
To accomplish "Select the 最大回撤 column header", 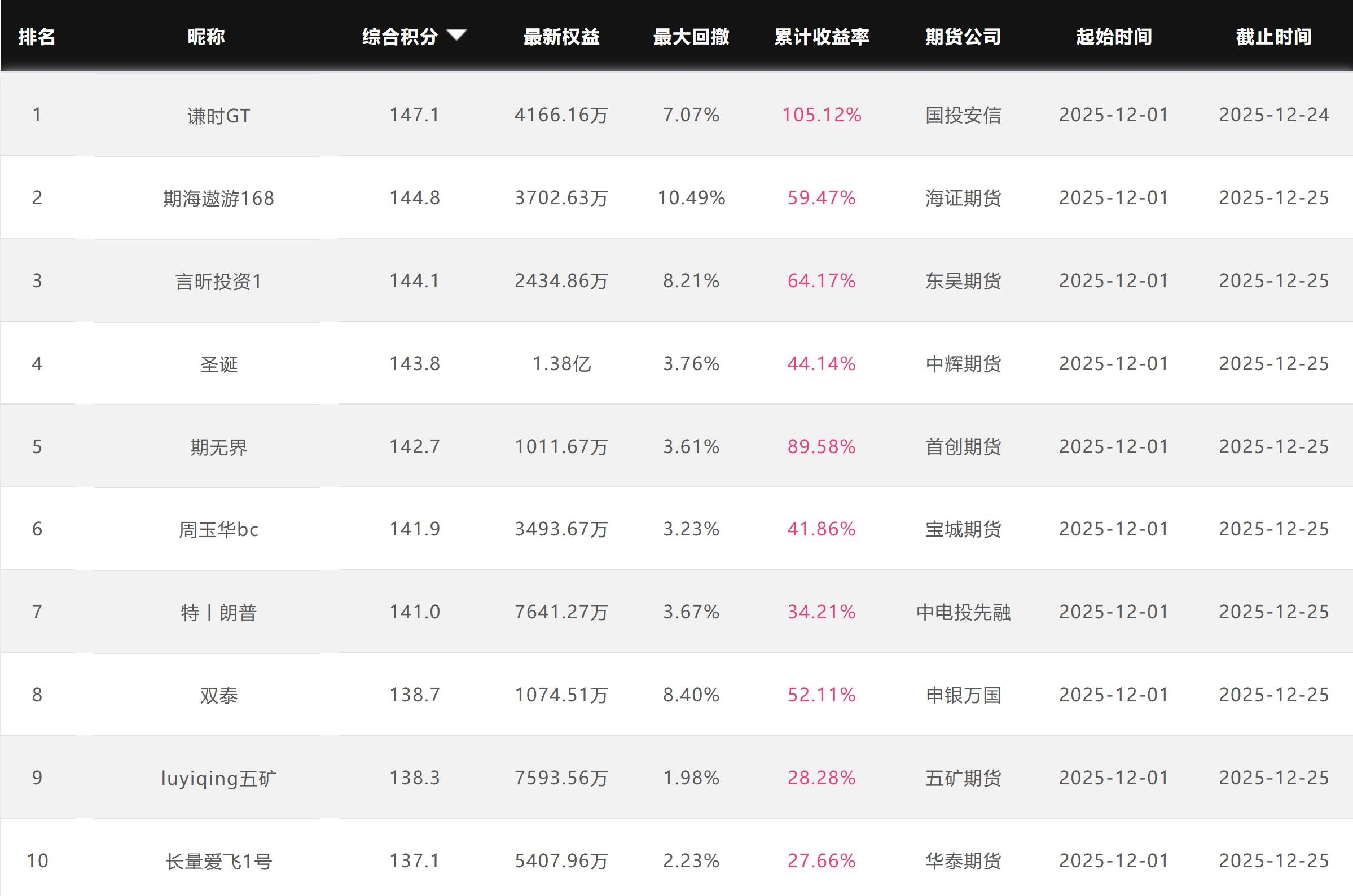I will click(691, 37).
